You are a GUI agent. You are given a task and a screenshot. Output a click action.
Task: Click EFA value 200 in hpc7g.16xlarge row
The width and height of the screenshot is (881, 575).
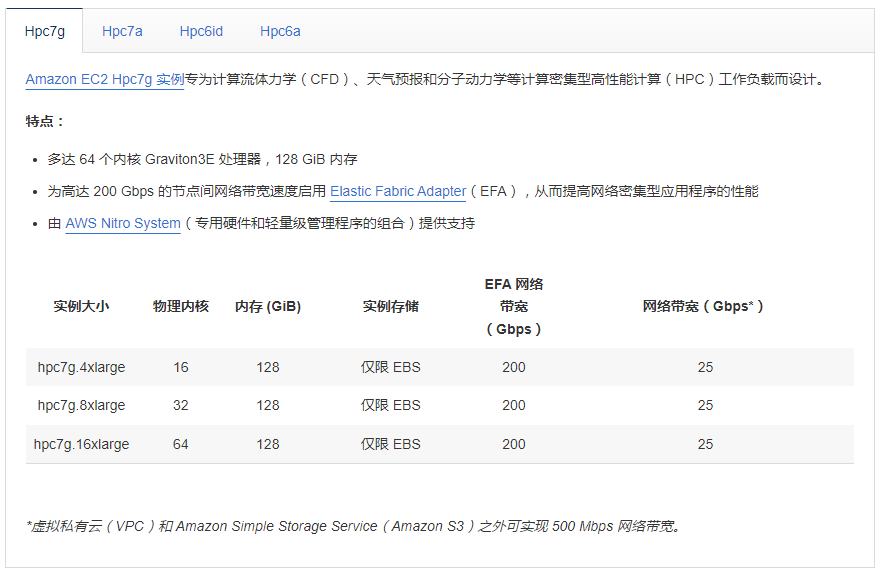[514, 444]
